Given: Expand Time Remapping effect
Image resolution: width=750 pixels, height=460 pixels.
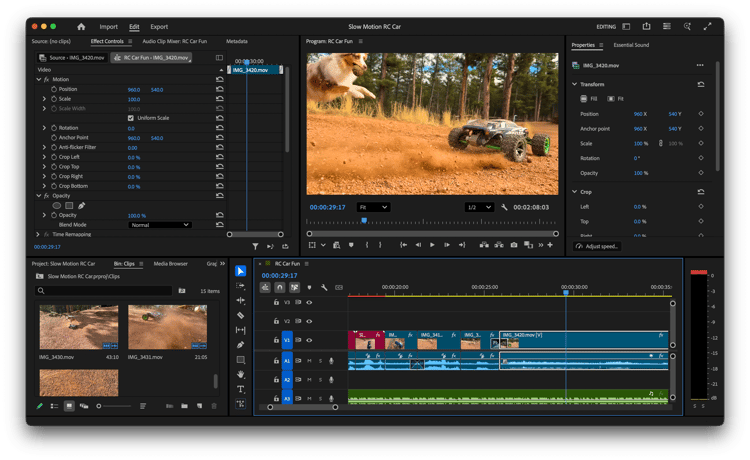Looking at the screenshot, I should (38, 234).
